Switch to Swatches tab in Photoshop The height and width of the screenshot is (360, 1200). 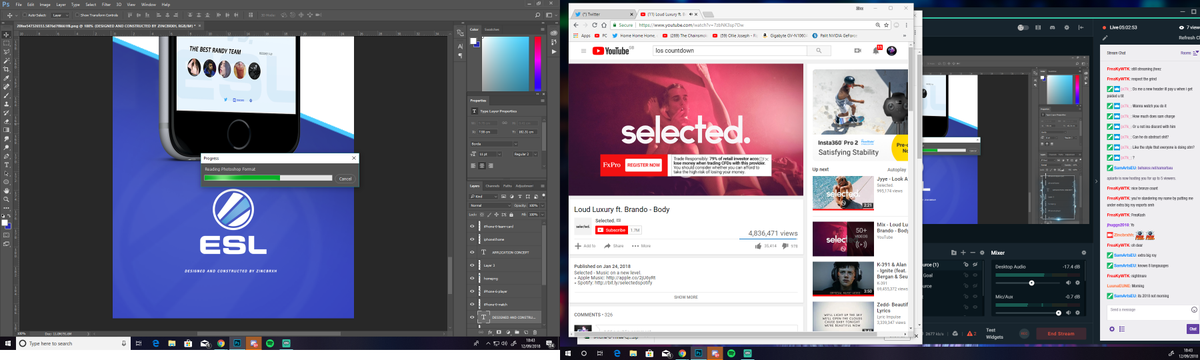493,29
